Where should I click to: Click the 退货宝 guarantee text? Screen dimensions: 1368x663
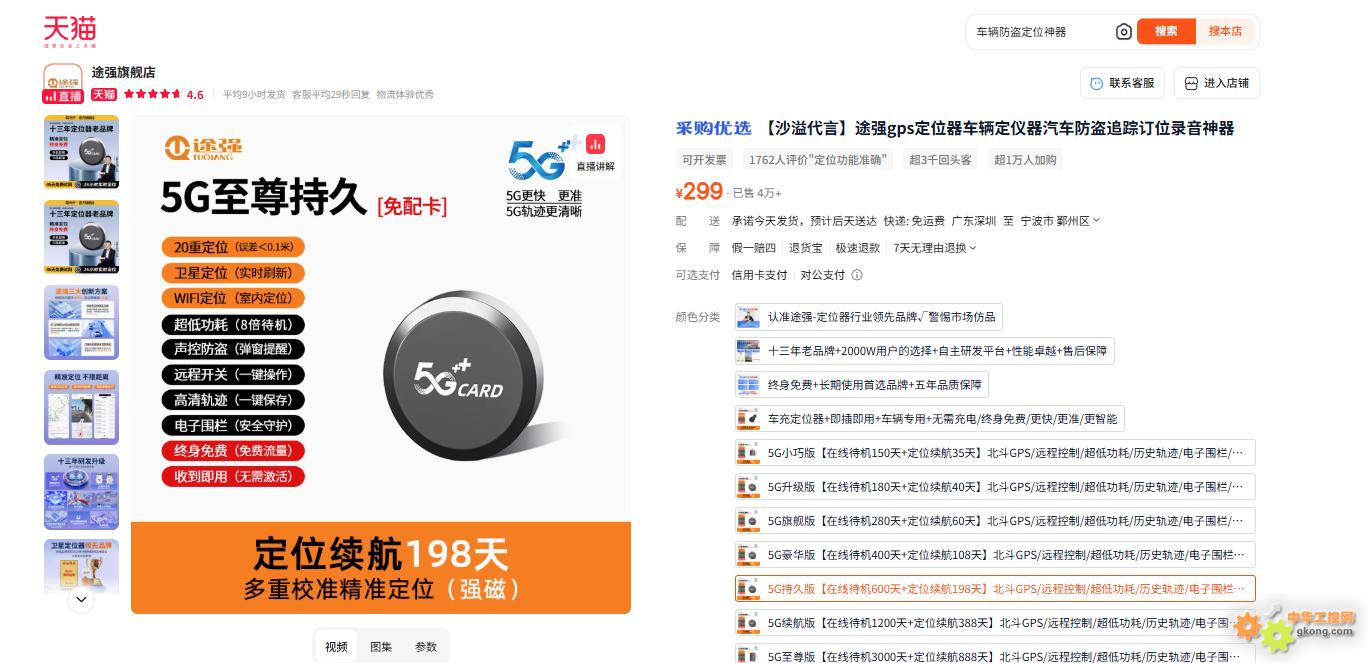tap(806, 248)
